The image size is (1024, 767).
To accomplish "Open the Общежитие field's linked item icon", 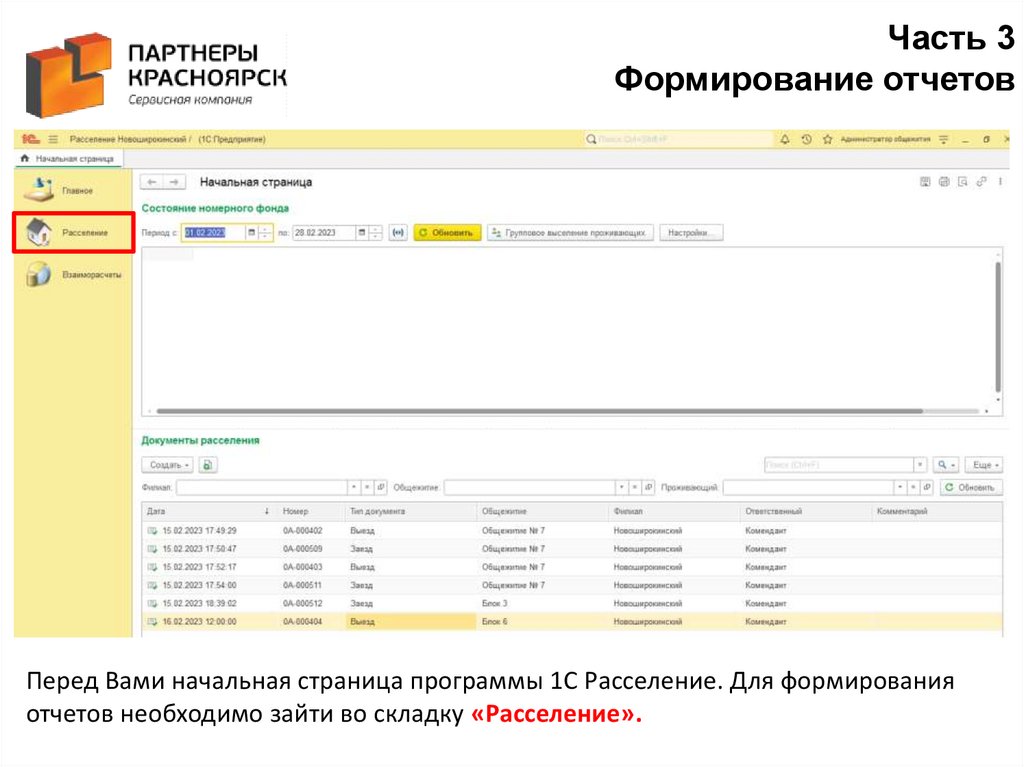I will click(648, 487).
